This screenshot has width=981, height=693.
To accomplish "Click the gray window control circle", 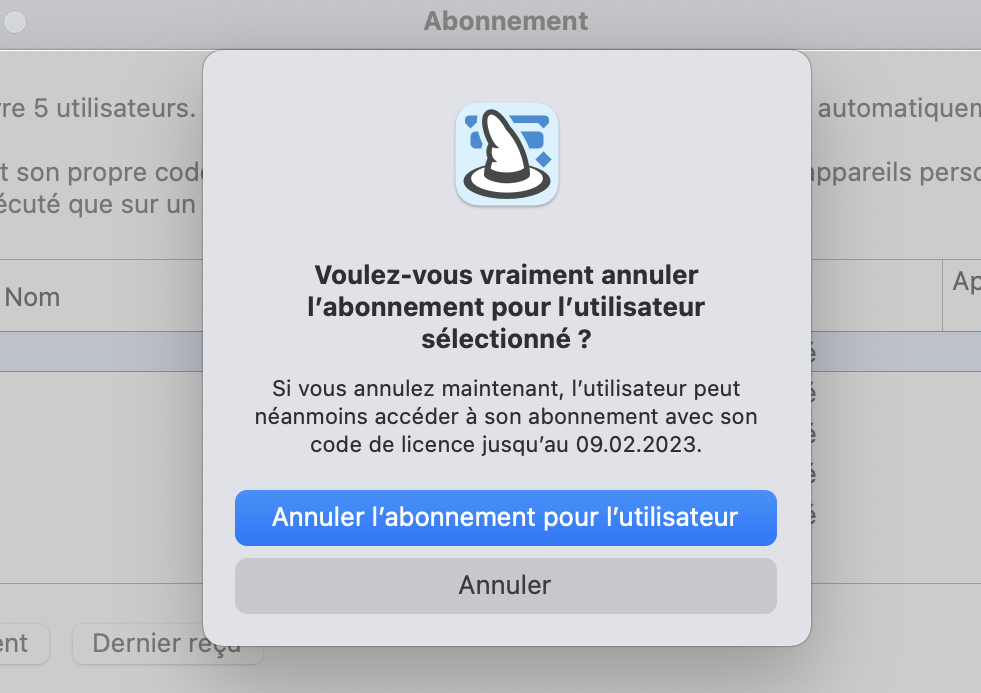I will point(15,22).
